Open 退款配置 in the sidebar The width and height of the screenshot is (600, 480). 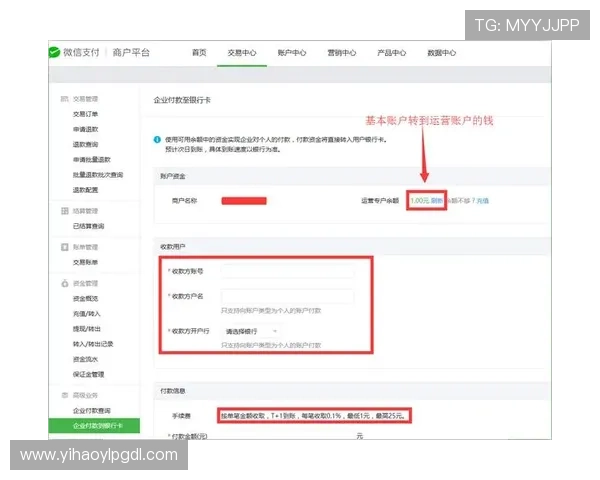(85, 190)
